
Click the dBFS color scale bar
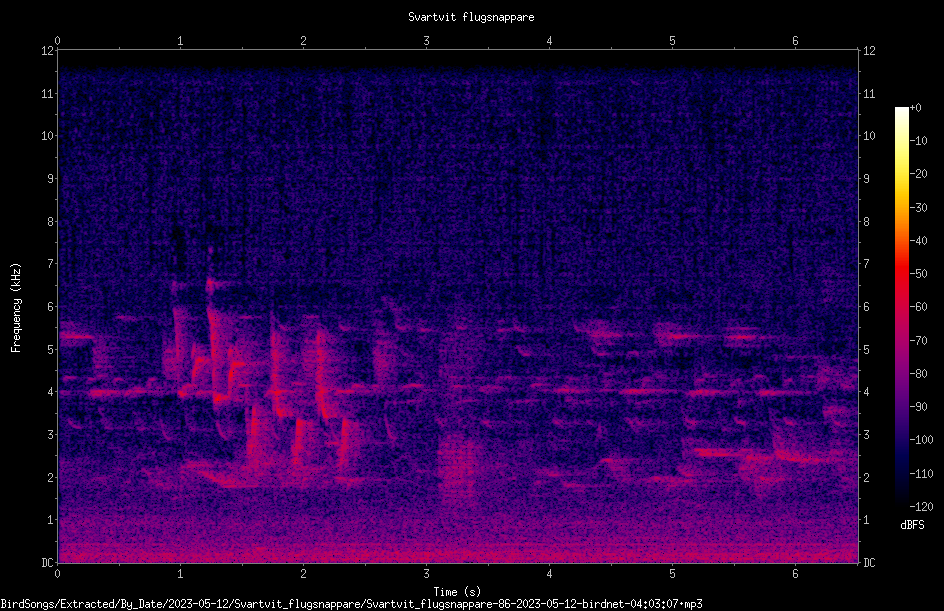coord(901,306)
